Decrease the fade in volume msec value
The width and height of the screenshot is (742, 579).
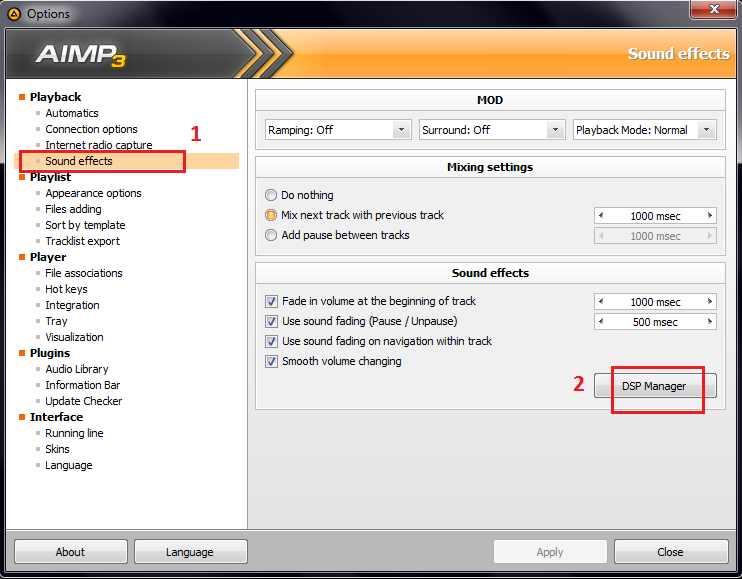coord(601,301)
